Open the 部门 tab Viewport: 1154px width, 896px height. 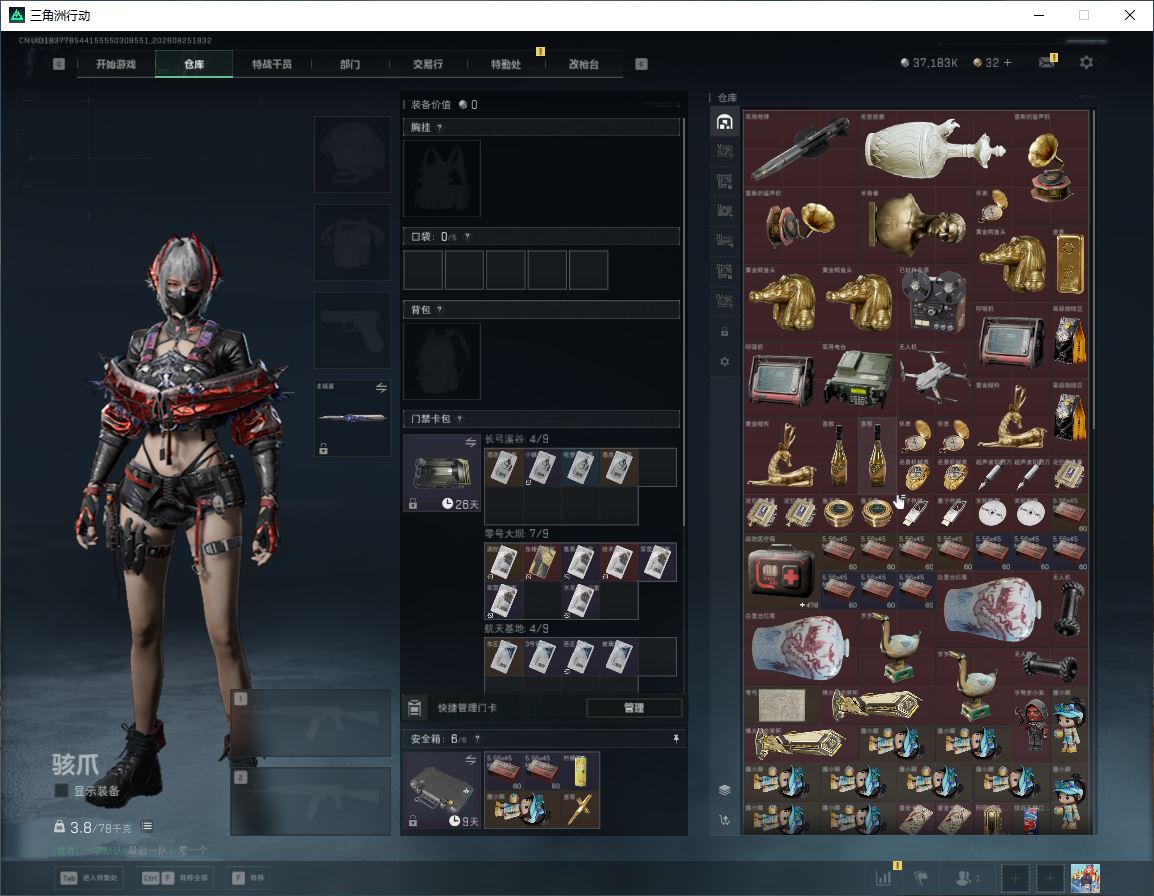pos(350,64)
